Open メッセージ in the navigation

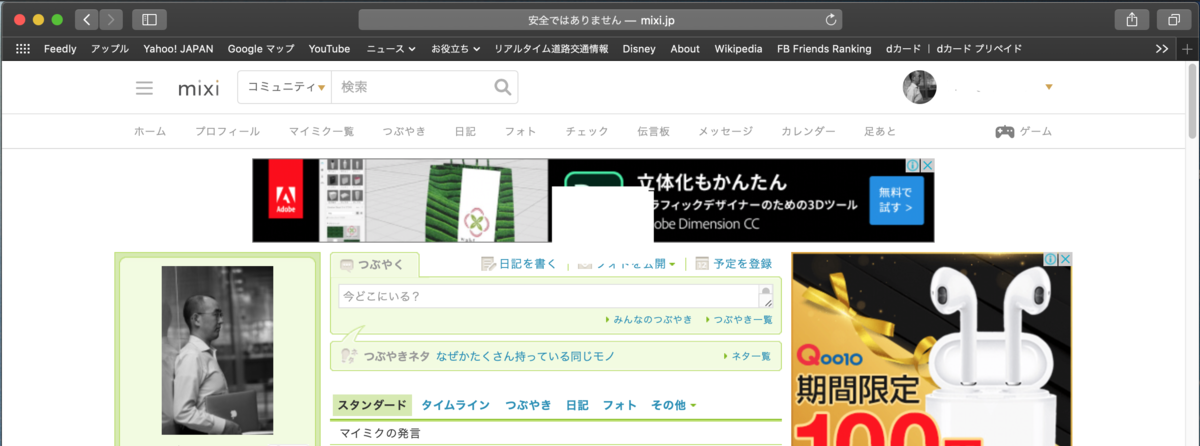point(725,131)
